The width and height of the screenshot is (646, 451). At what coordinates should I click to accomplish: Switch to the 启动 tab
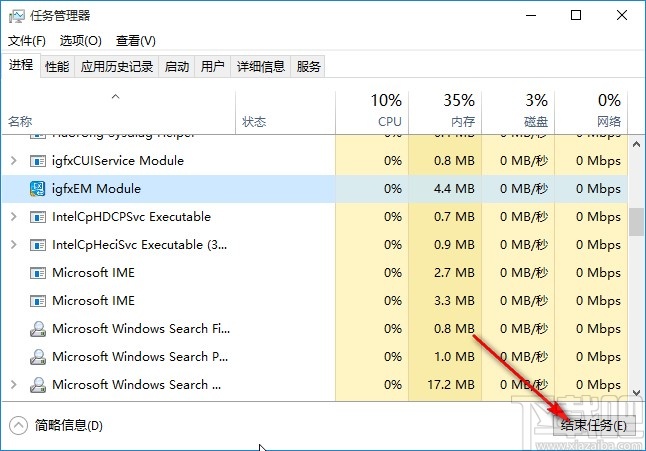(x=177, y=66)
